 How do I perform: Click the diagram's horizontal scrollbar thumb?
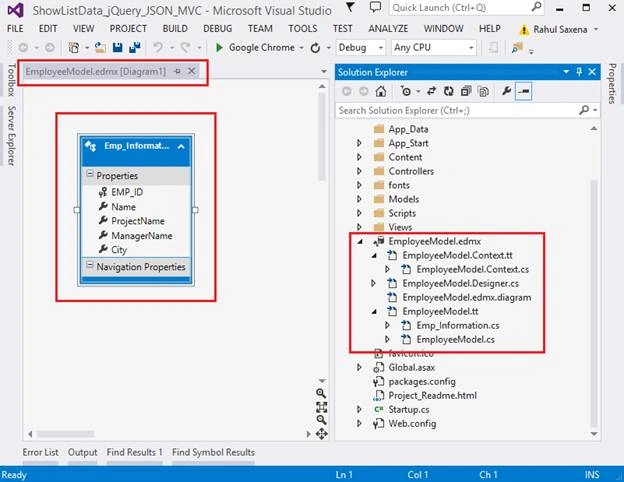tap(66, 433)
